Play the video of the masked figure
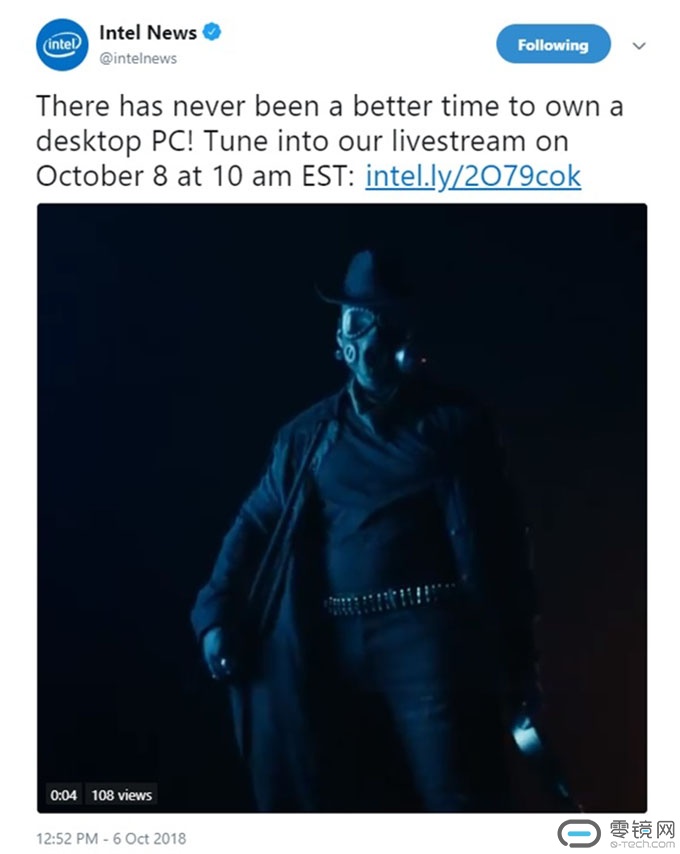 342,508
